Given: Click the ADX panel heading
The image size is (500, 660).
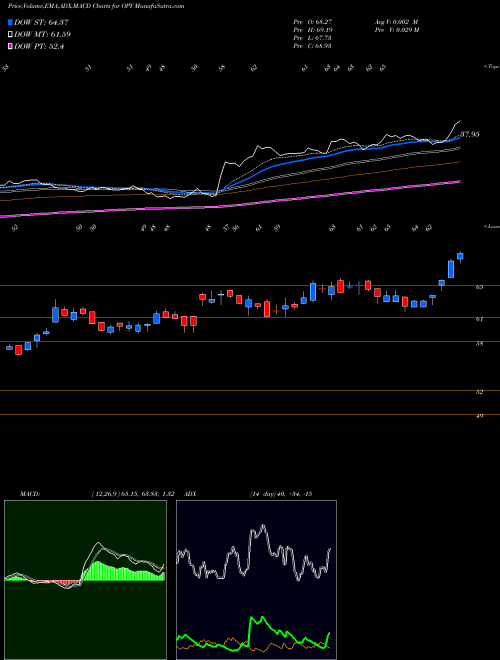Looking at the screenshot, I should coord(190,494).
